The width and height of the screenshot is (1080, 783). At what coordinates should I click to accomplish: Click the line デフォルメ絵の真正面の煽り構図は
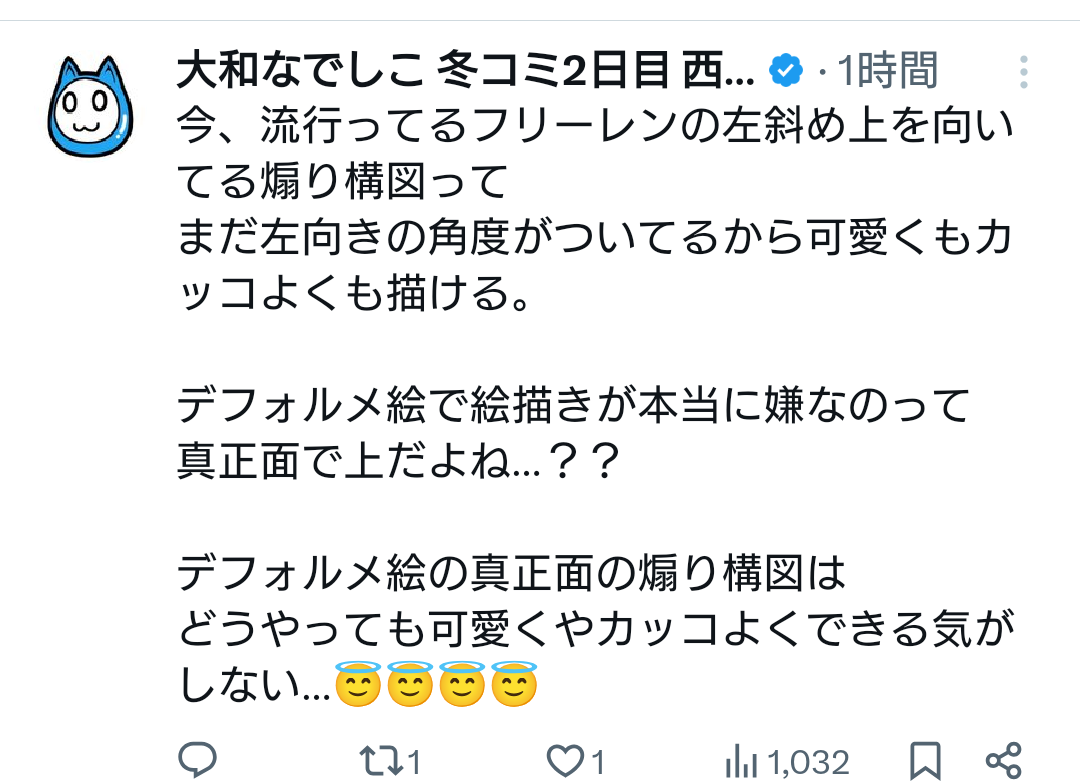[512, 574]
